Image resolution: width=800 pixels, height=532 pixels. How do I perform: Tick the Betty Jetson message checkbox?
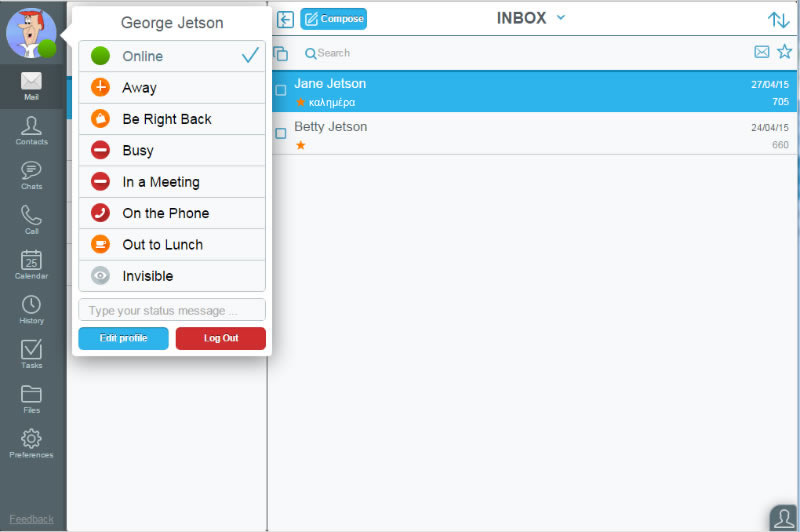coord(281,133)
